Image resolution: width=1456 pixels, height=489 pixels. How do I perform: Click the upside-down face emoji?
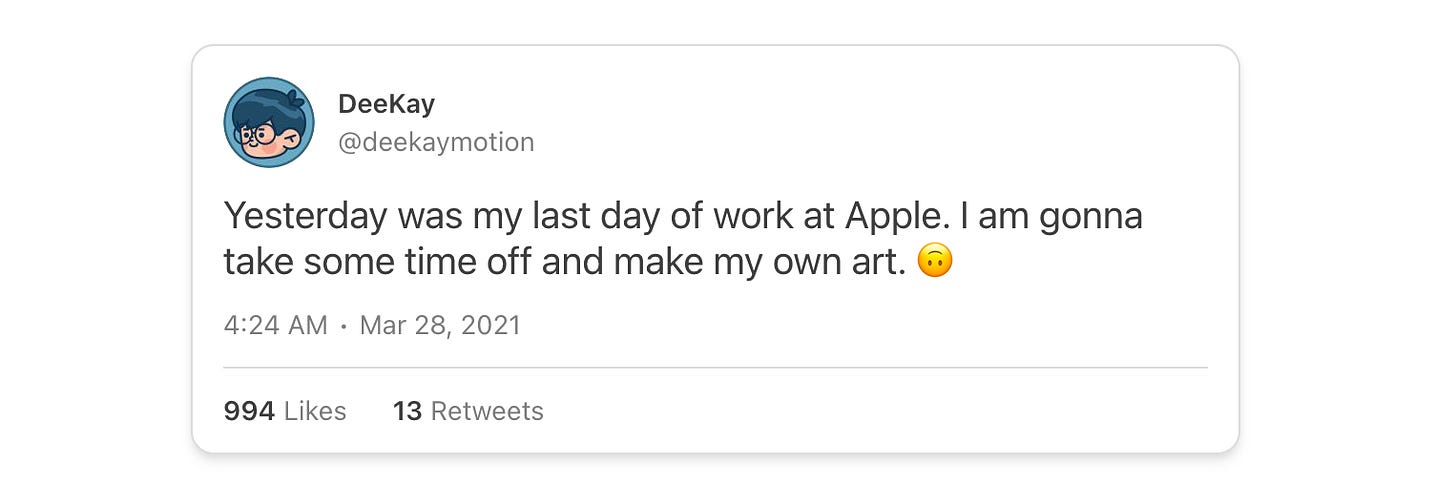pos(935,262)
